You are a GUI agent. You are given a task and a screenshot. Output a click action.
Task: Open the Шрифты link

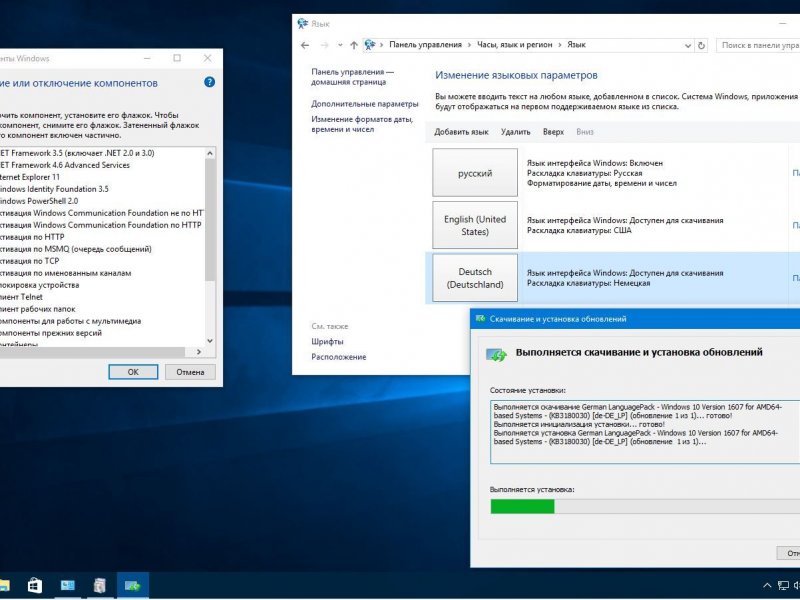pyautogui.click(x=327, y=341)
